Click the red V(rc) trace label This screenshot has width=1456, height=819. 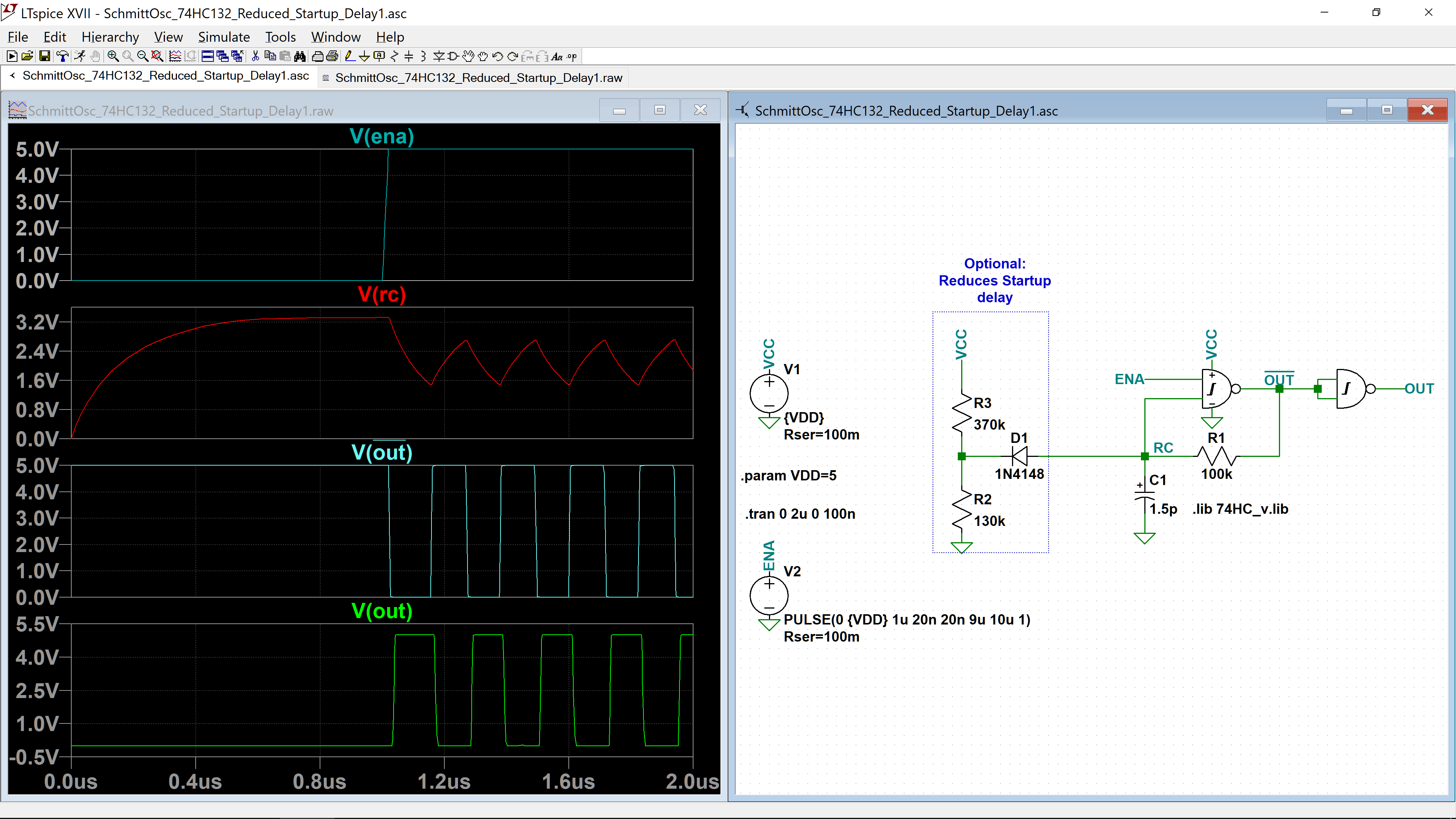click(381, 295)
